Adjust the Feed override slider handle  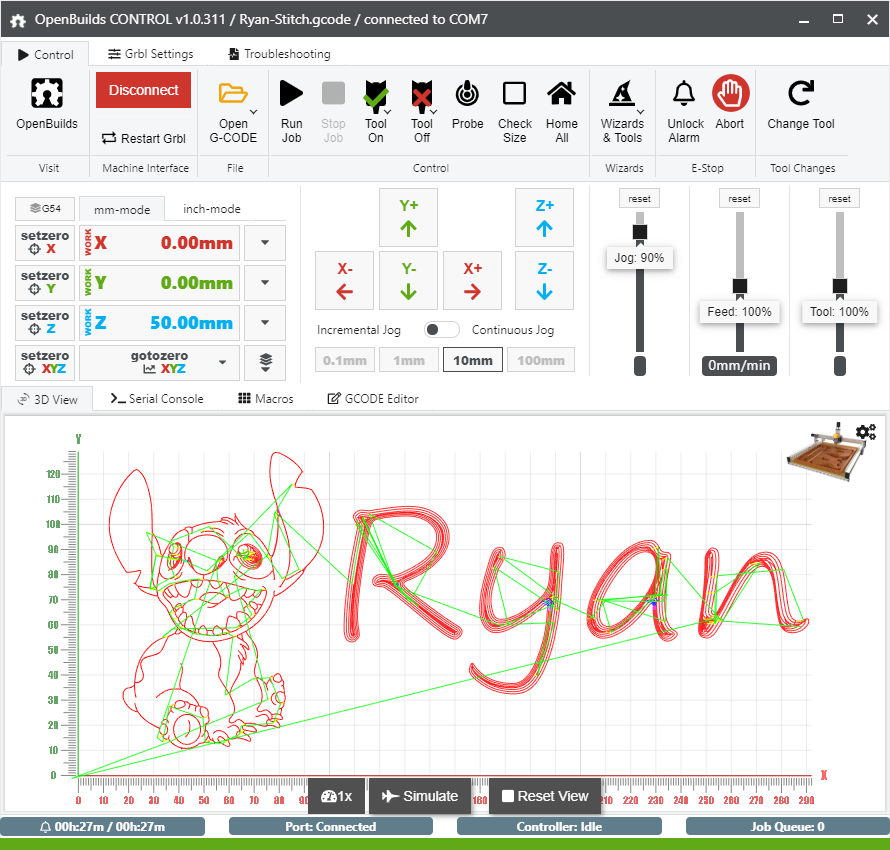(740, 287)
